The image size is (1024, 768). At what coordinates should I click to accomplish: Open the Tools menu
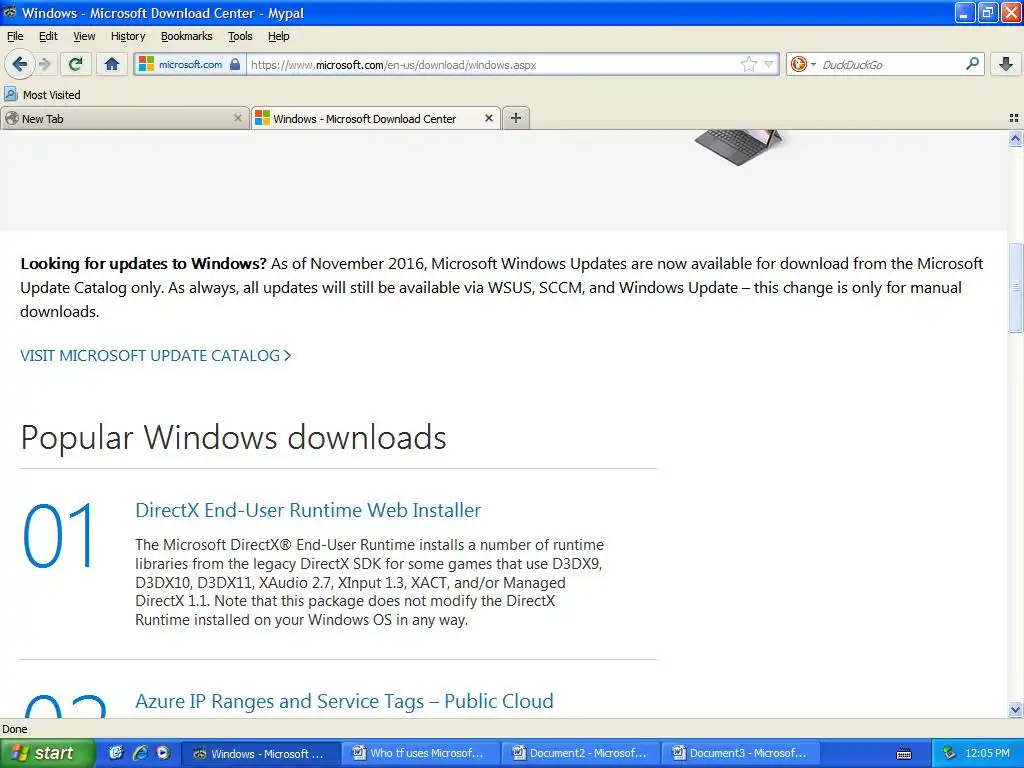pos(240,36)
